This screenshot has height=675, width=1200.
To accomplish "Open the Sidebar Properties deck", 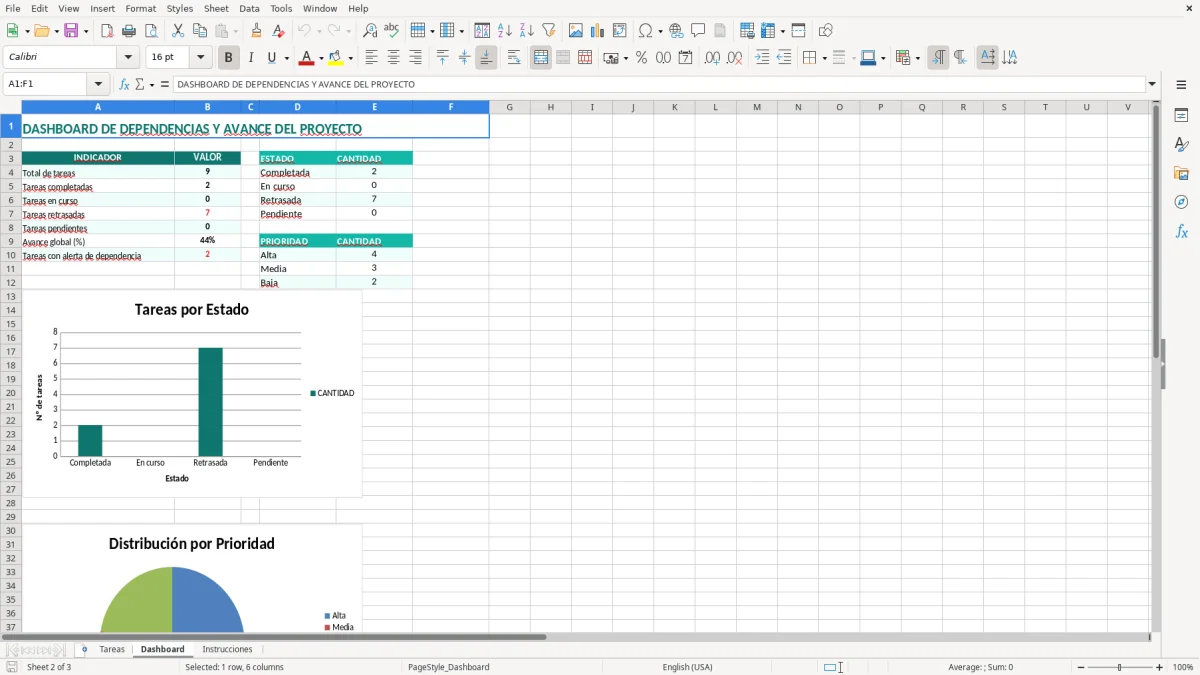I will 1181,115.
